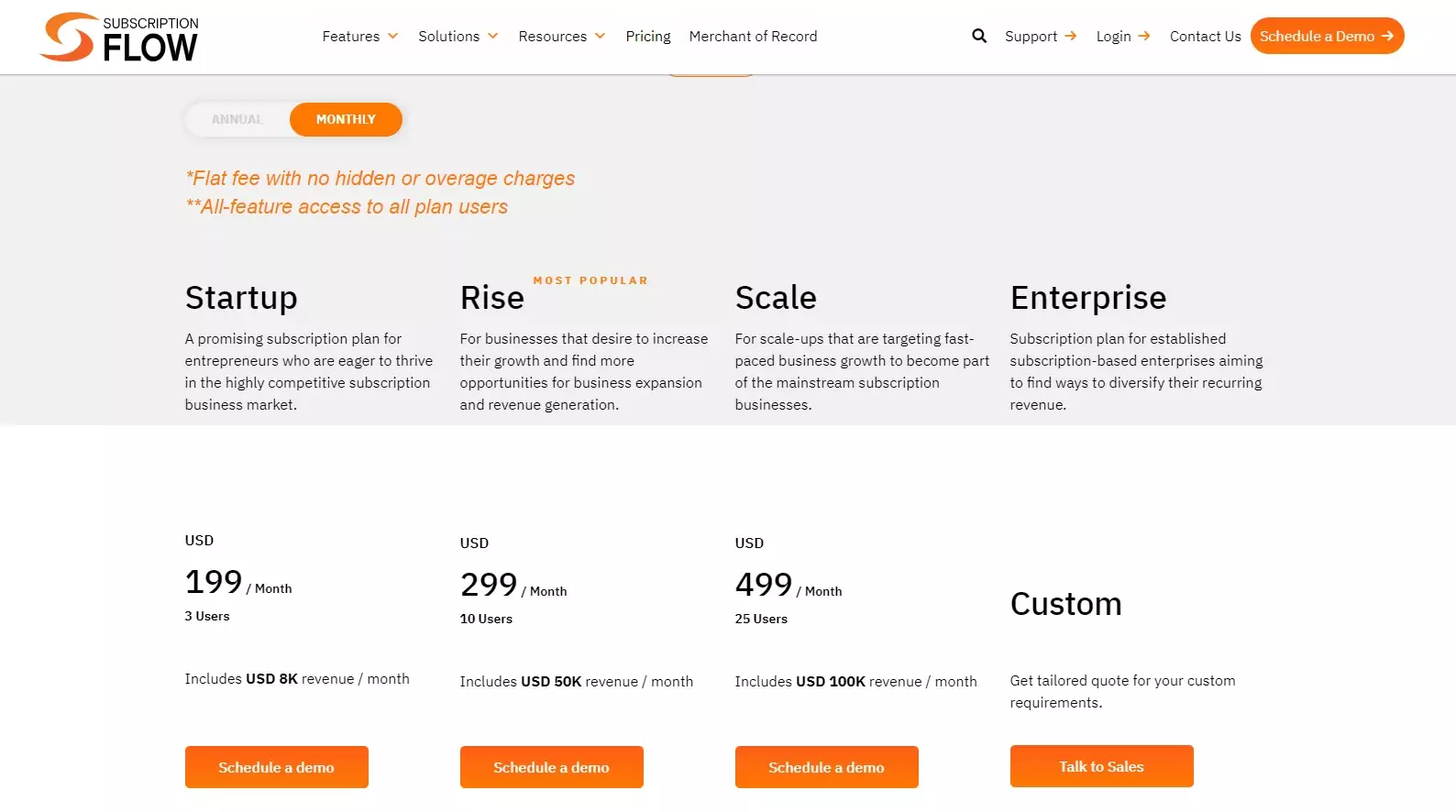
Task: Click Talk to Sales for Enterprise
Action: [x=1101, y=766]
